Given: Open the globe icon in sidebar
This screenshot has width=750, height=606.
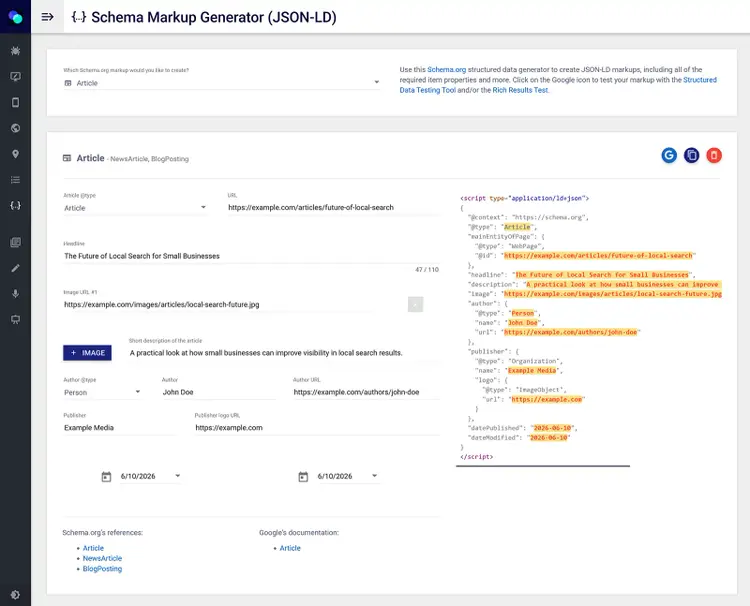Looking at the screenshot, I should tap(15, 128).
